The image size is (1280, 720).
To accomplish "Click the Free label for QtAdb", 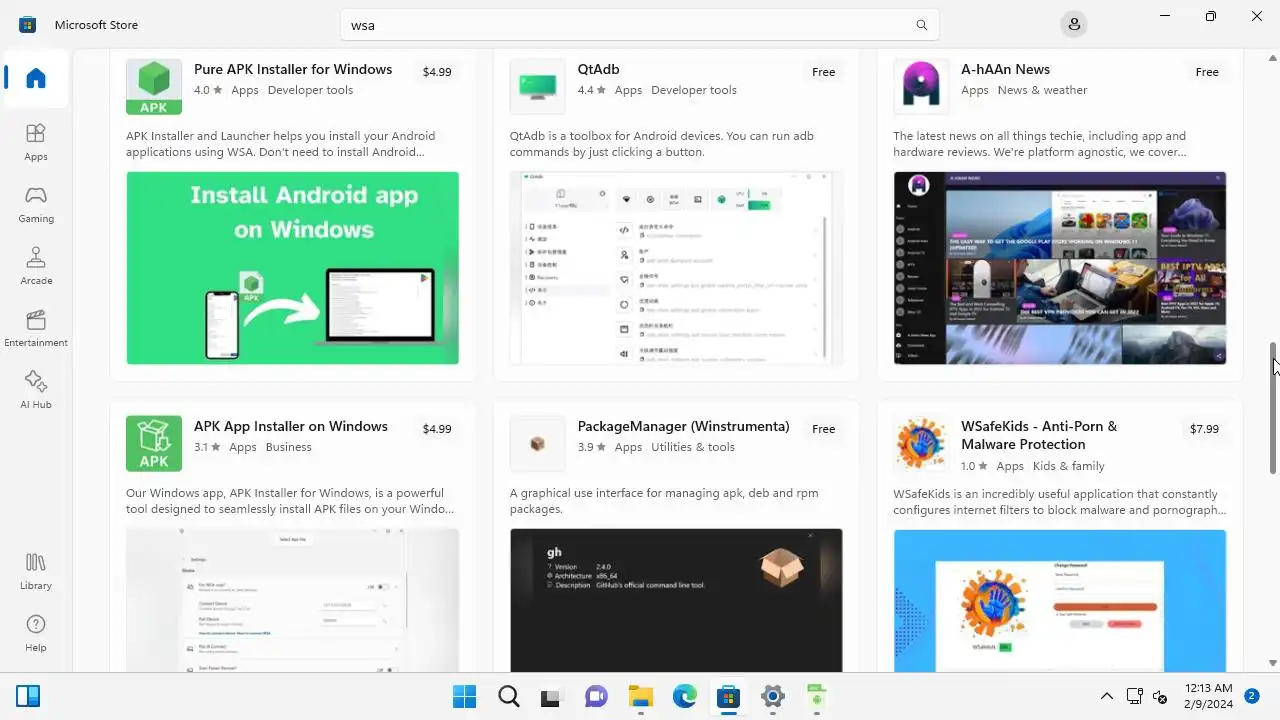I will pos(824,72).
